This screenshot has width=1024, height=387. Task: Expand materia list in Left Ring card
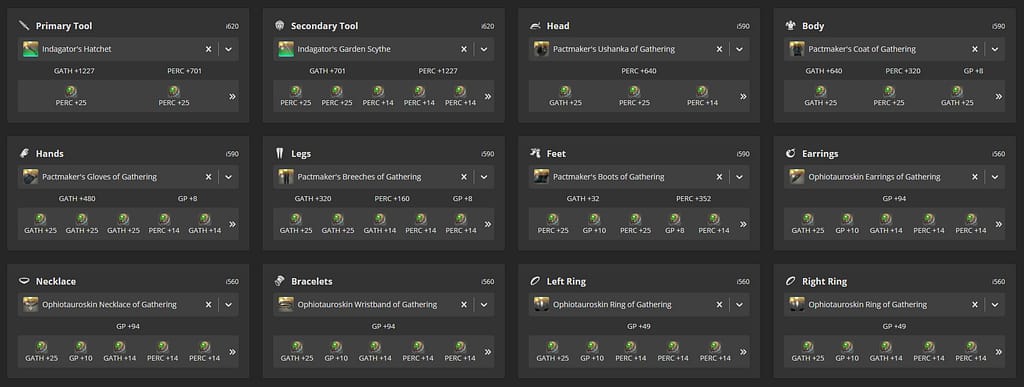743,352
